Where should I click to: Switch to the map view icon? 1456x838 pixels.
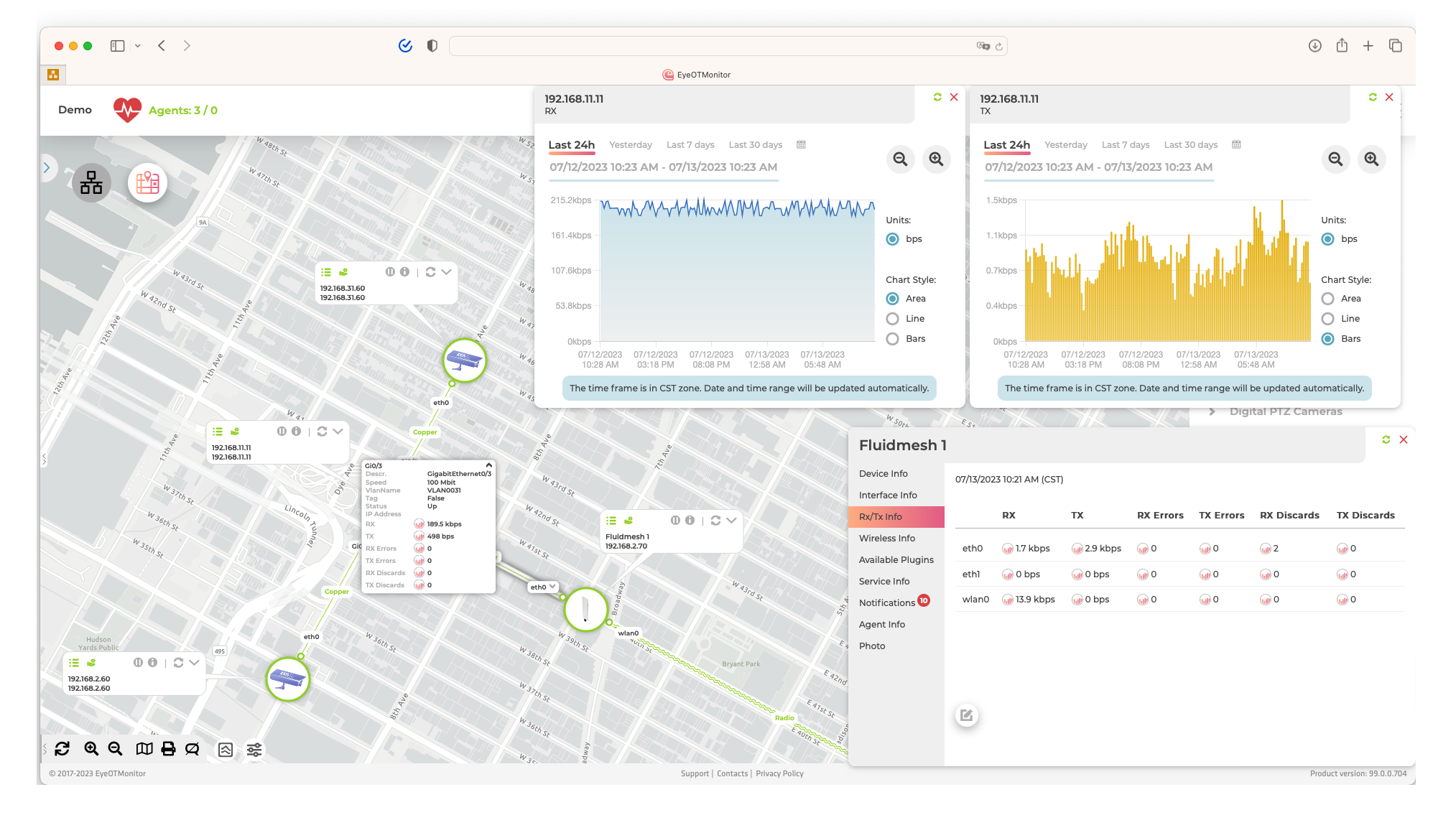(148, 182)
